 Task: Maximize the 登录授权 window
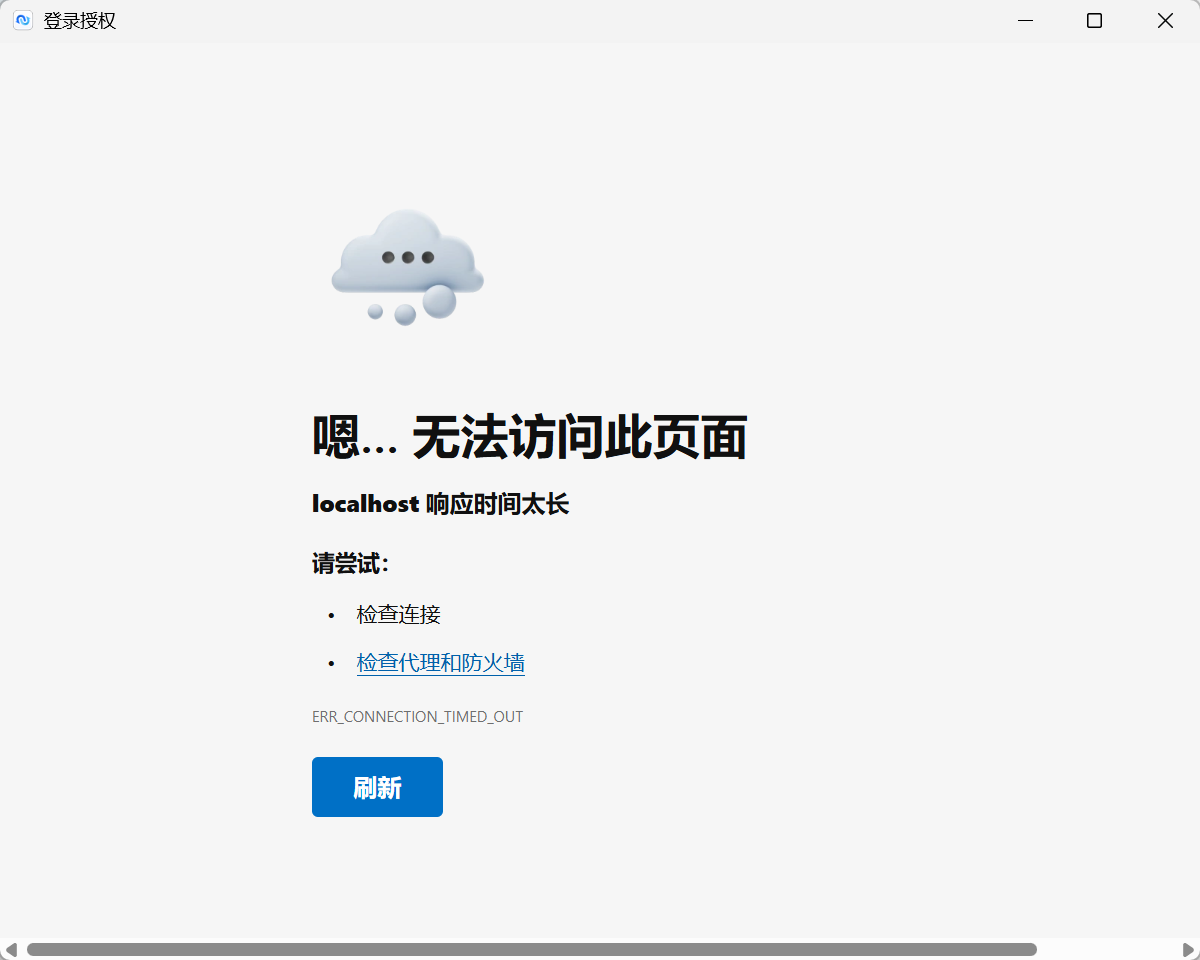(x=1094, y=20)
